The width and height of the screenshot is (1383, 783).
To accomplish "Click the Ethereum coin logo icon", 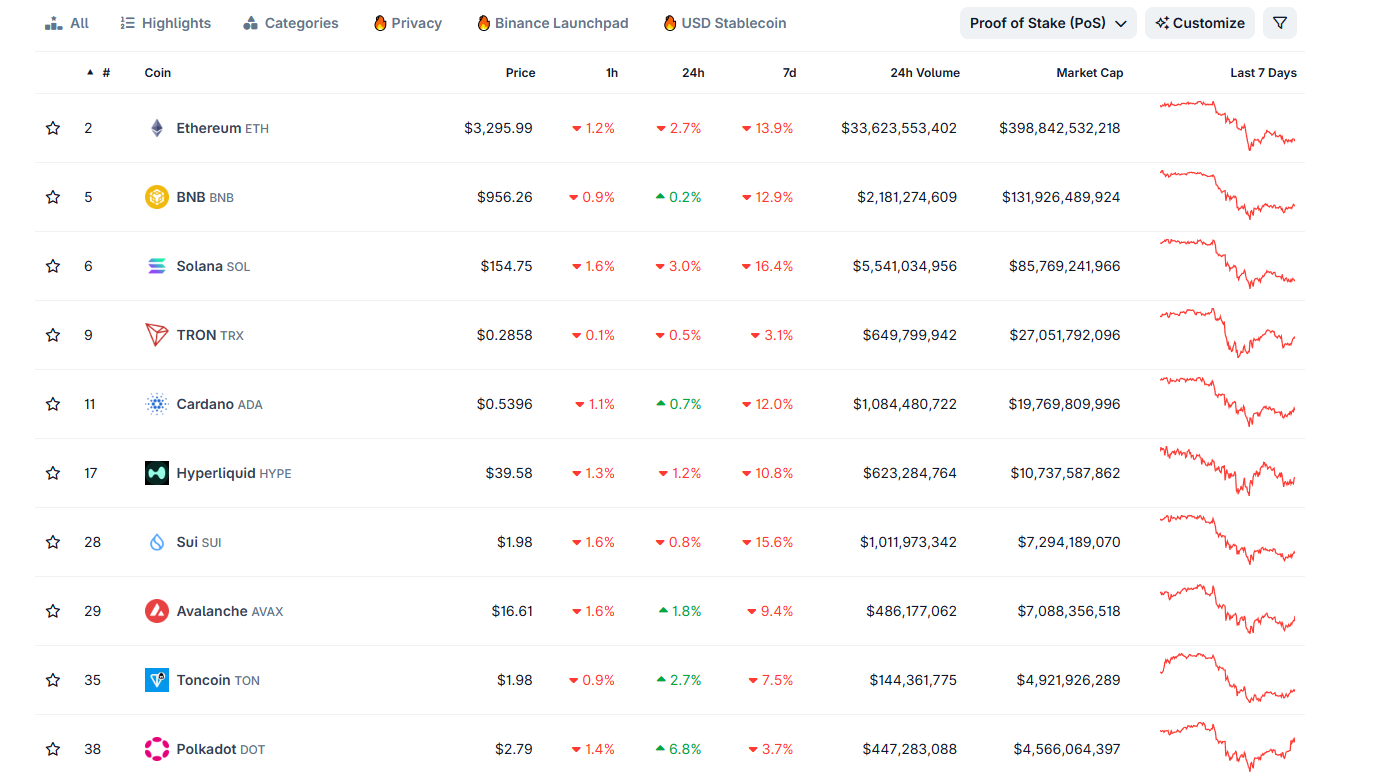I will pyautogui.click(x=157, y=128).
